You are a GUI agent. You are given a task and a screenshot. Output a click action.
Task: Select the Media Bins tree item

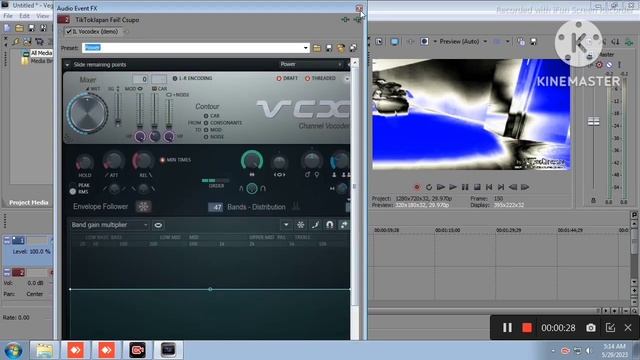point(42,61)
